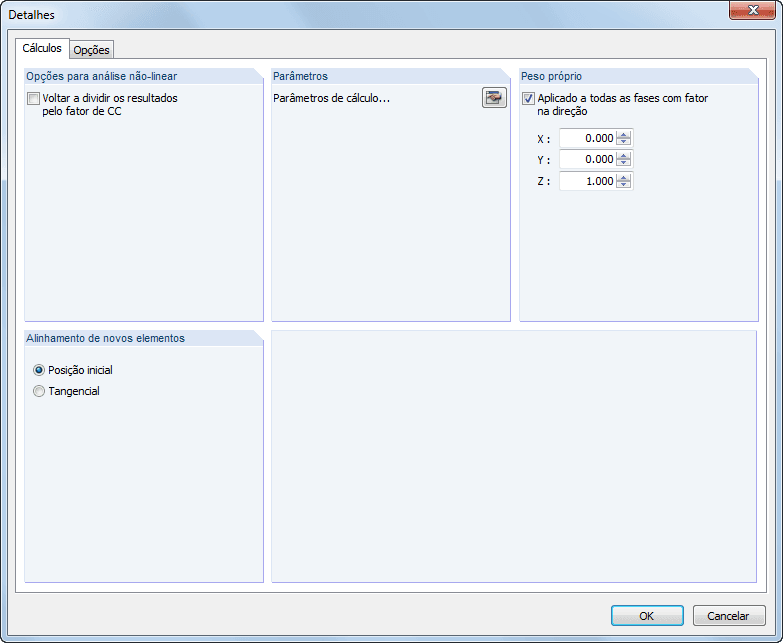Viewport: 783px width, 643px height.
Task: Select the 'Tangencial' radio option
Action: coord(39,391)
